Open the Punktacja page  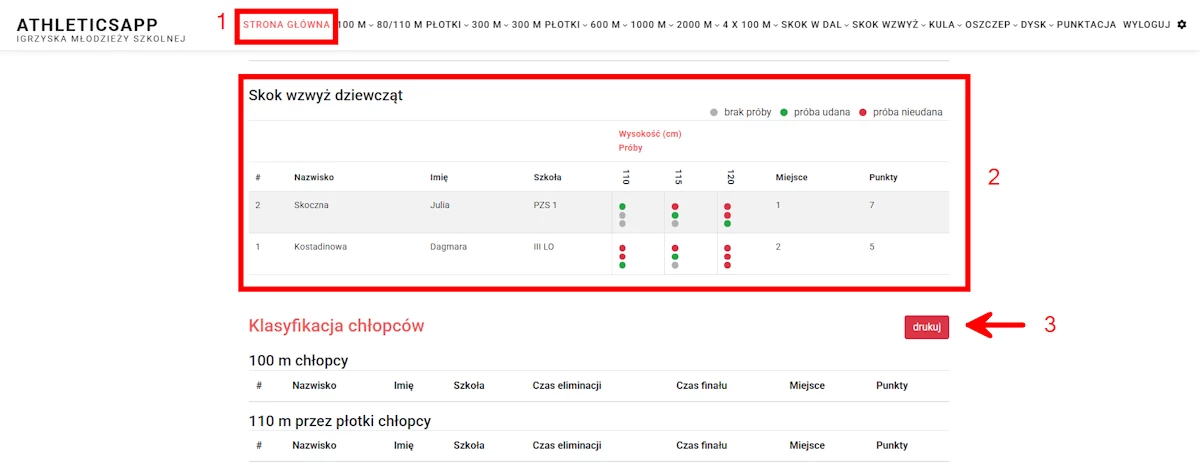(1086, 24)
